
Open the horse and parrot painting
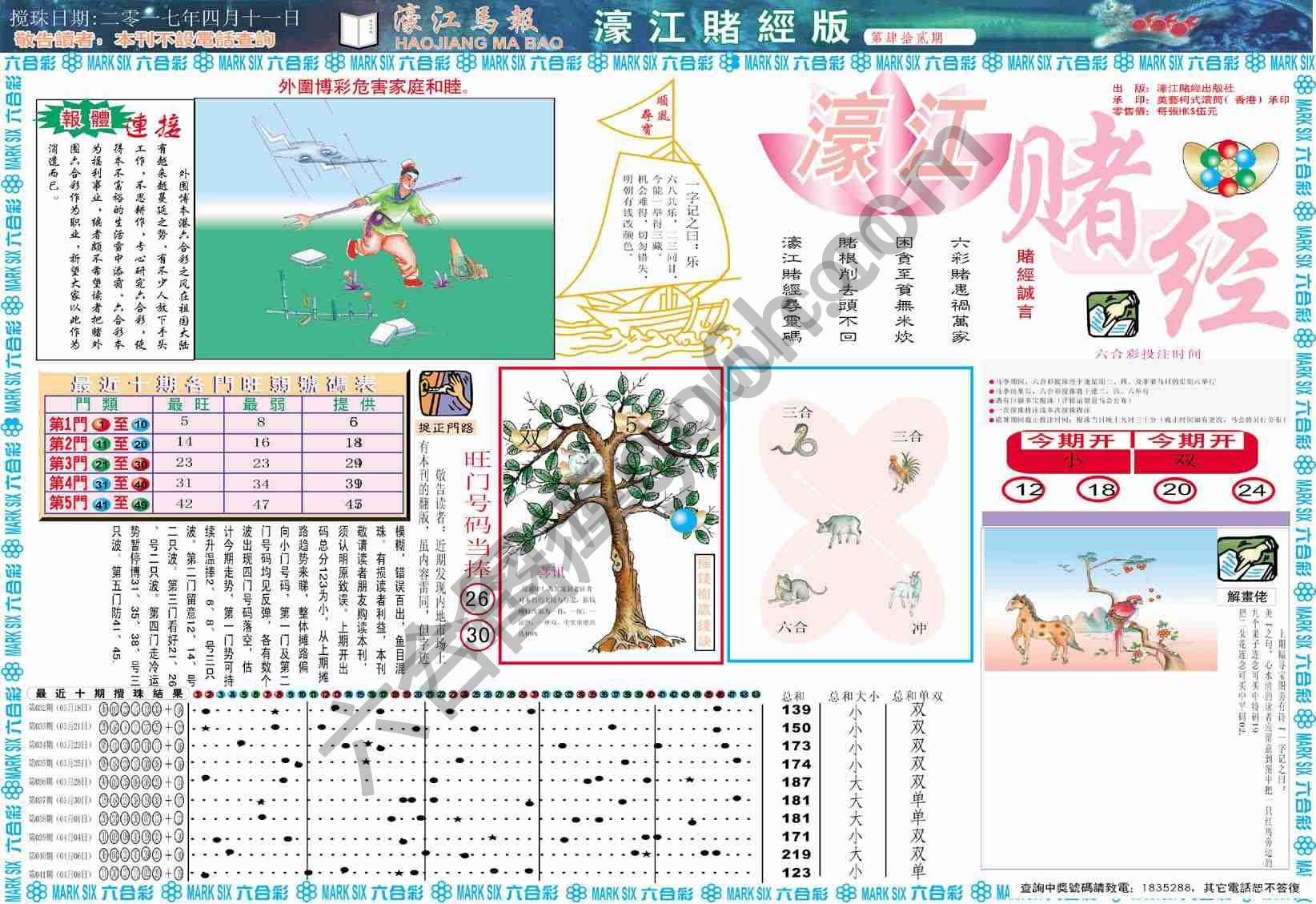tap(1100, 599)
